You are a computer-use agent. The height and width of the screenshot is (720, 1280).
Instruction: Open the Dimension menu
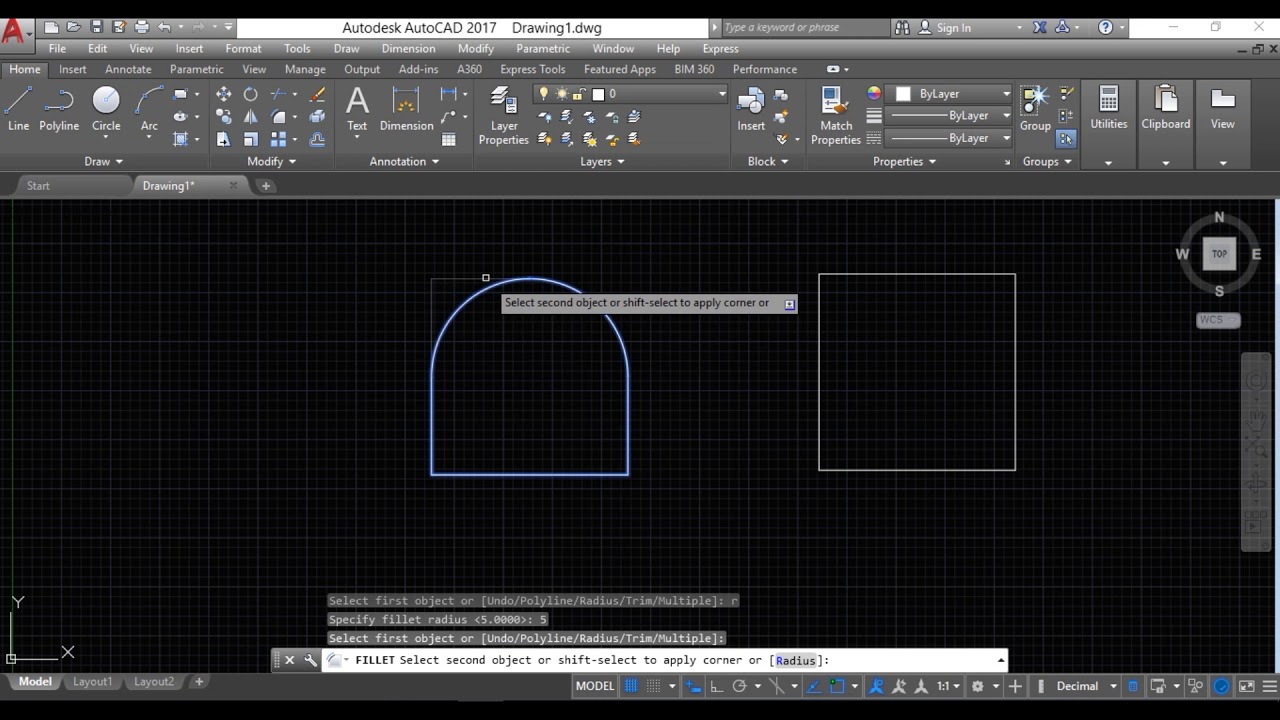408,48
